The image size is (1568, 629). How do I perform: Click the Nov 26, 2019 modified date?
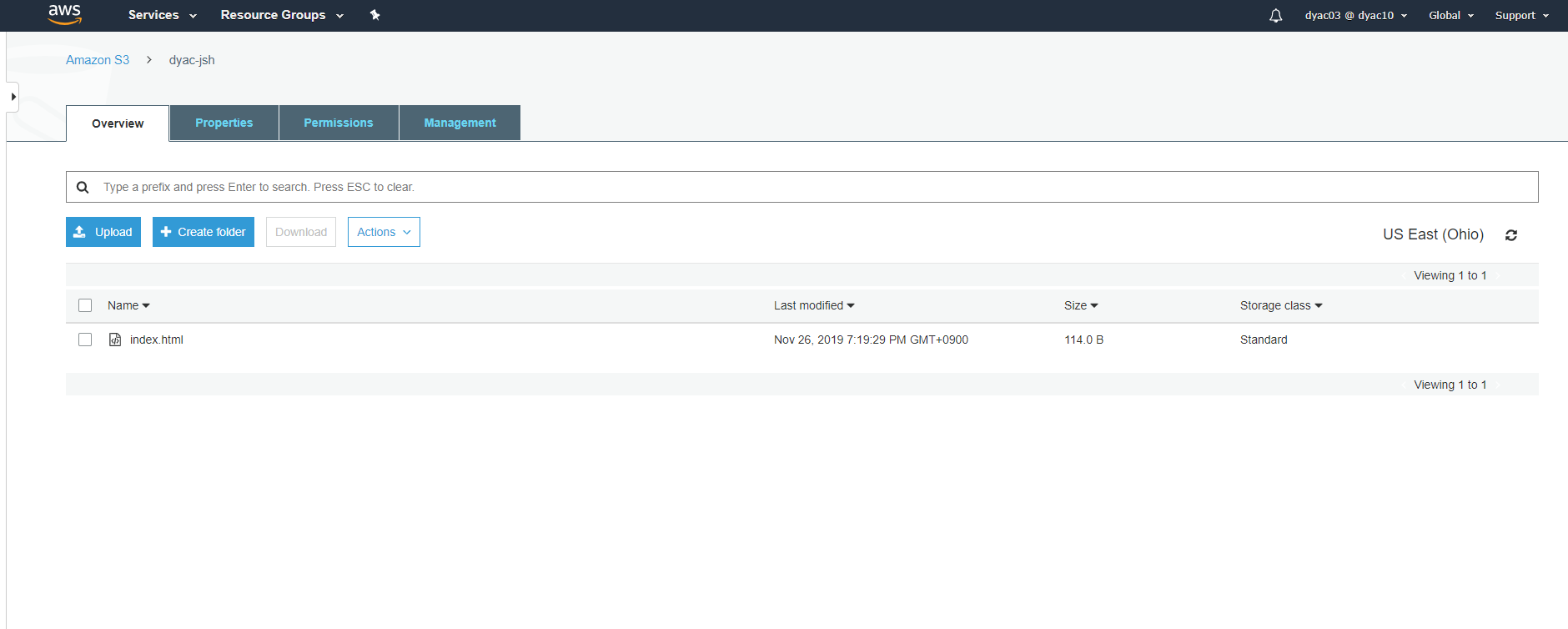[871, 340]
